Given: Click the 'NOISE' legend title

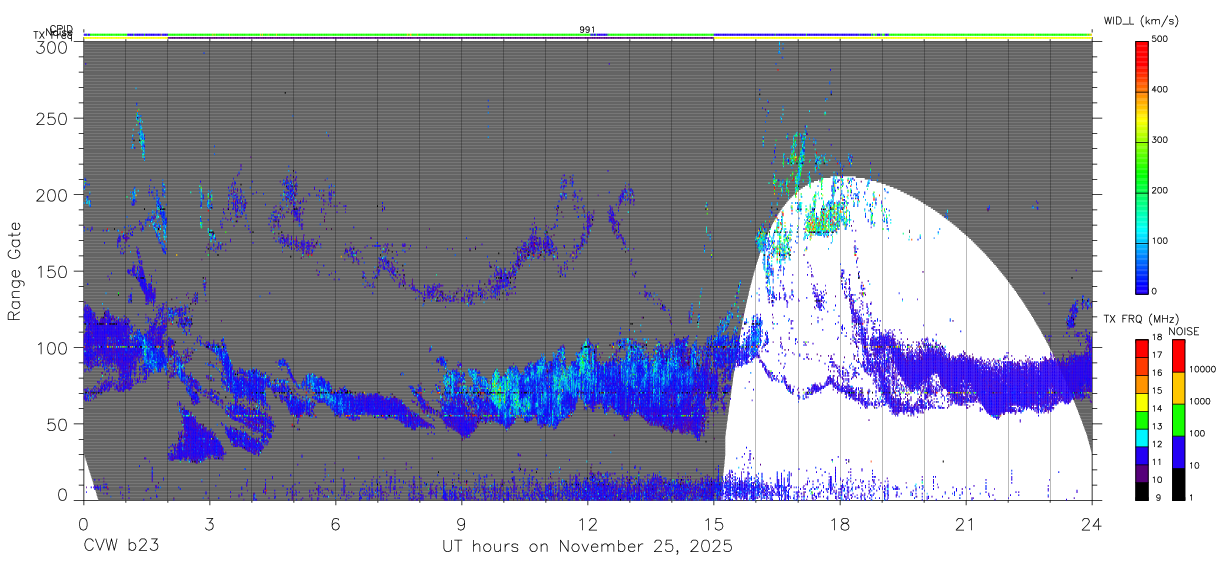Looking at the screenshot, I should coord(1183,331).
